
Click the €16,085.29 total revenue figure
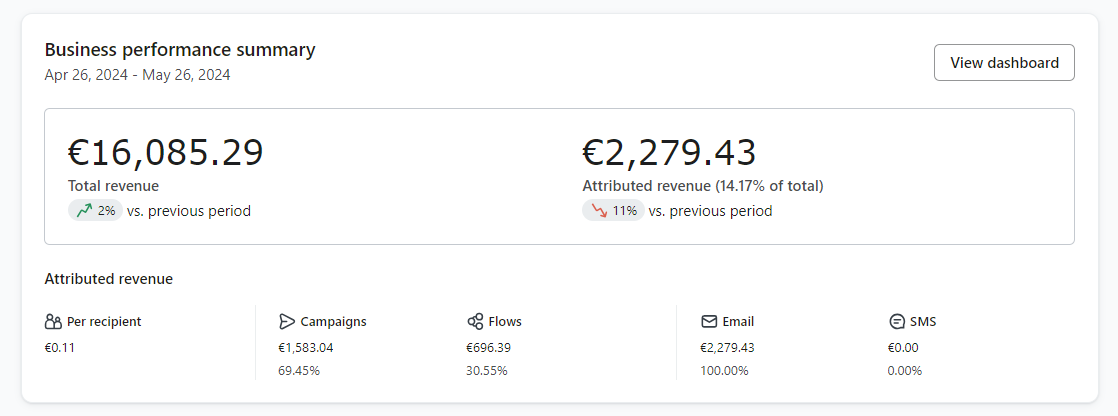(x=166, y=152)
